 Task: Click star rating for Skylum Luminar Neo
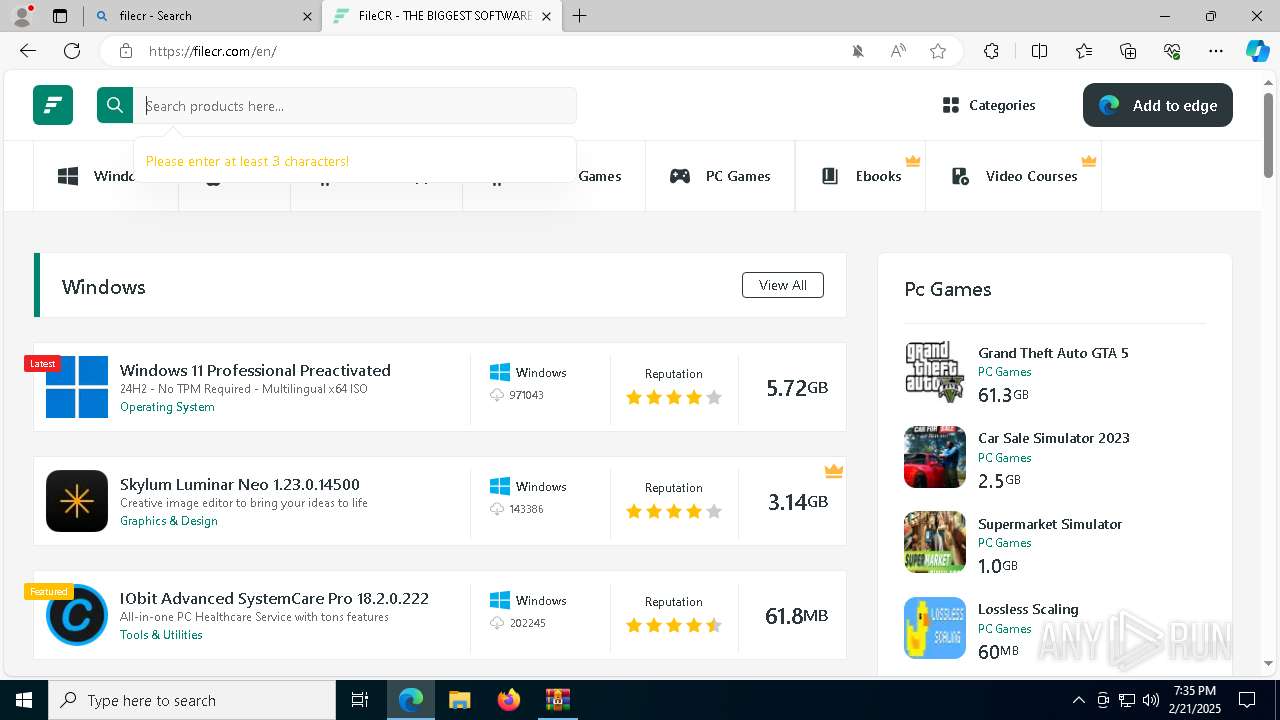(x=674, y=511)
